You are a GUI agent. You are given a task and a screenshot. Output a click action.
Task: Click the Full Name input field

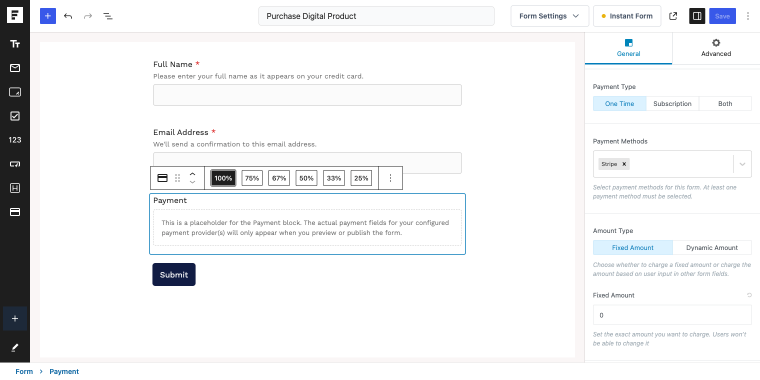click(x=307, y=95)
